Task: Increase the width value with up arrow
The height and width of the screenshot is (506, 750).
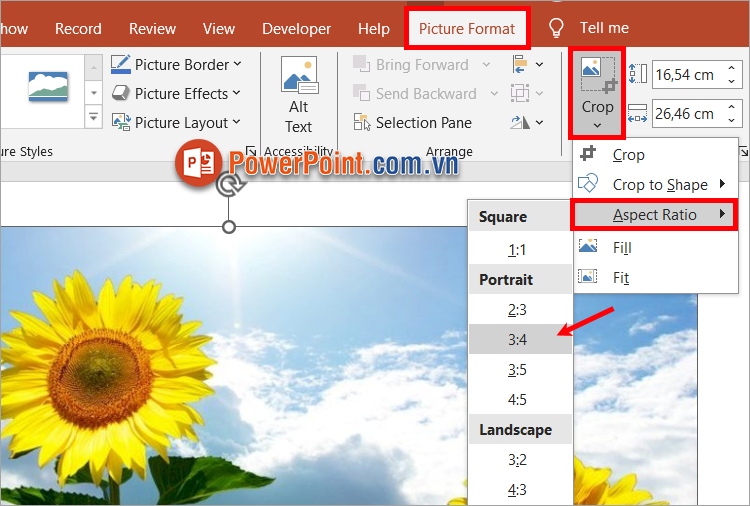Action: click(x=731, y=107)
